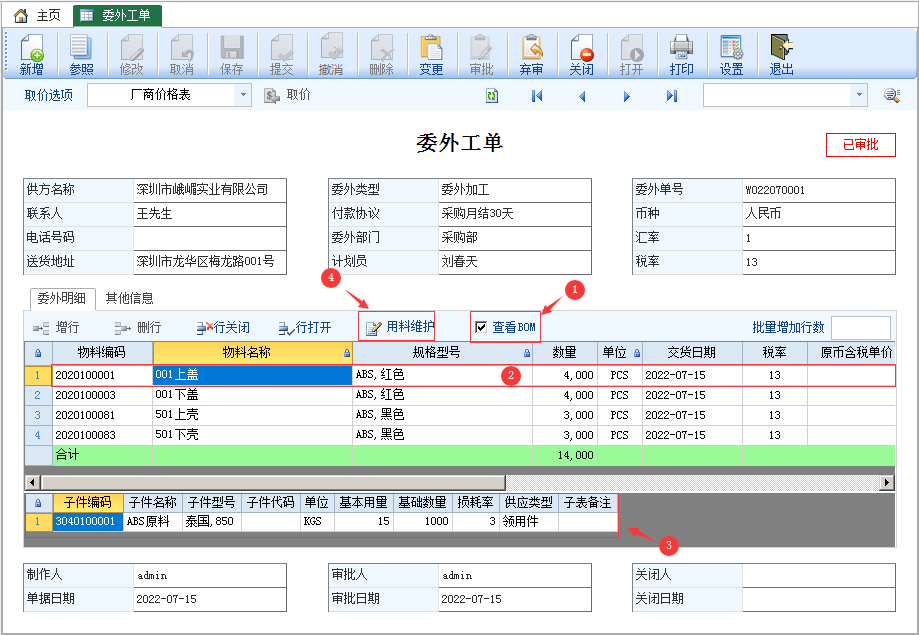Click the empty 电话号码 field
Viewport: 919px width, 635px height.
(209, 238)
